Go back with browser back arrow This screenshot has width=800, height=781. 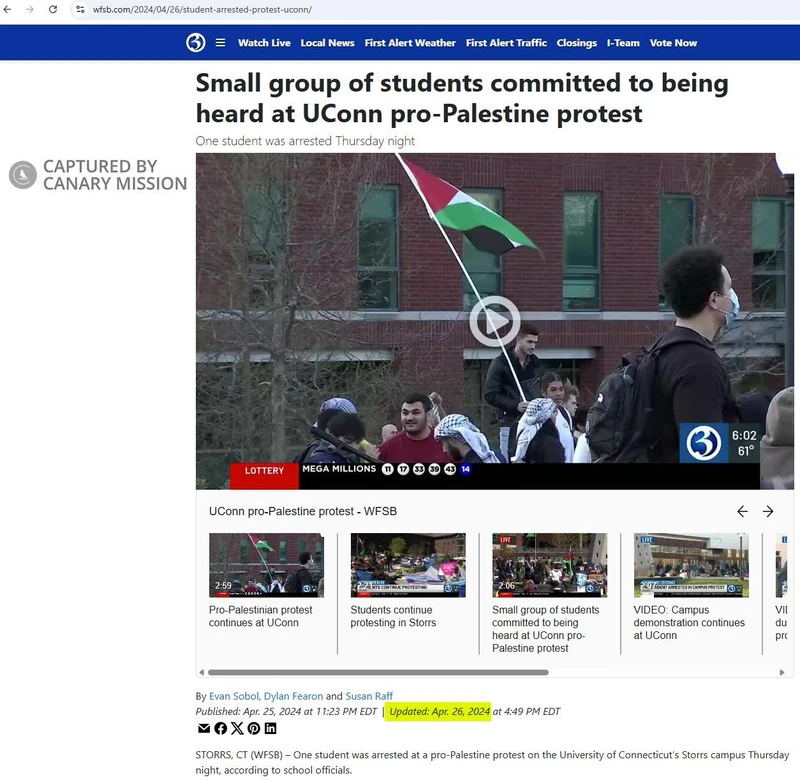tap(7, 9)
